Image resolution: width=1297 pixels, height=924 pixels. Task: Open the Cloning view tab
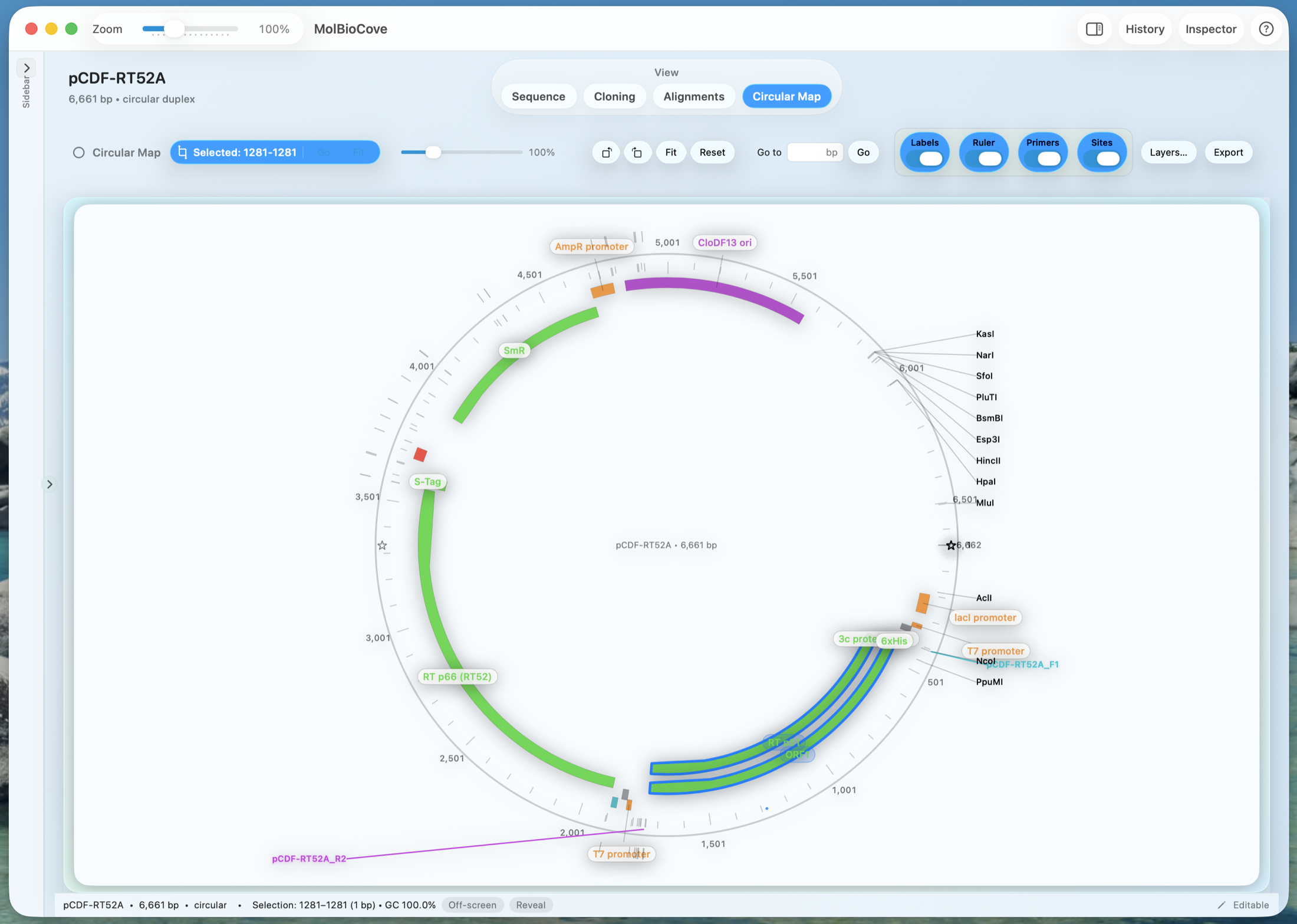(614, 96)
